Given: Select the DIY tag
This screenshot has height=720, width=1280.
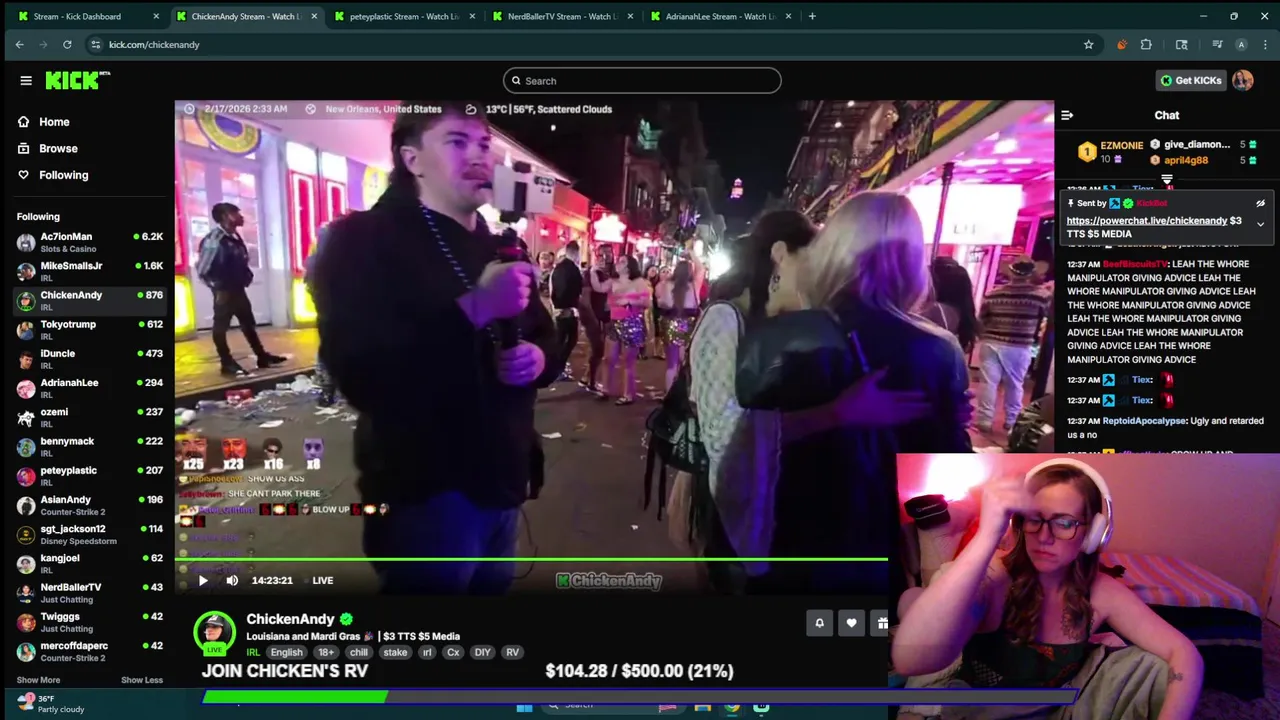Looking at the screenshot, I should (483, 652).
